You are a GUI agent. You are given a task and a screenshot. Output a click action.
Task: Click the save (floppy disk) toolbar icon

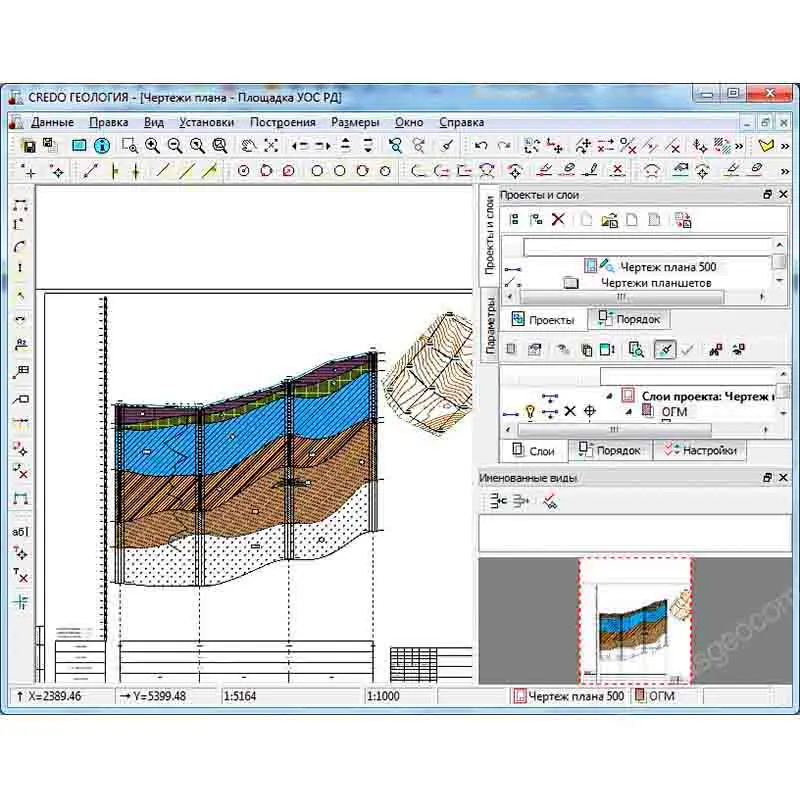[29, 146]
